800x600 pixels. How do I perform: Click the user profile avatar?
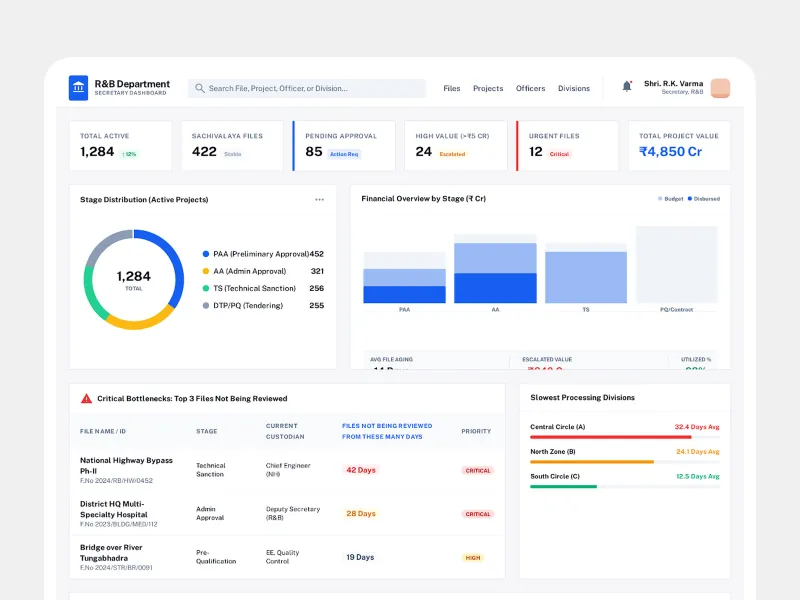pyautogui.click(x=720, y=88)
